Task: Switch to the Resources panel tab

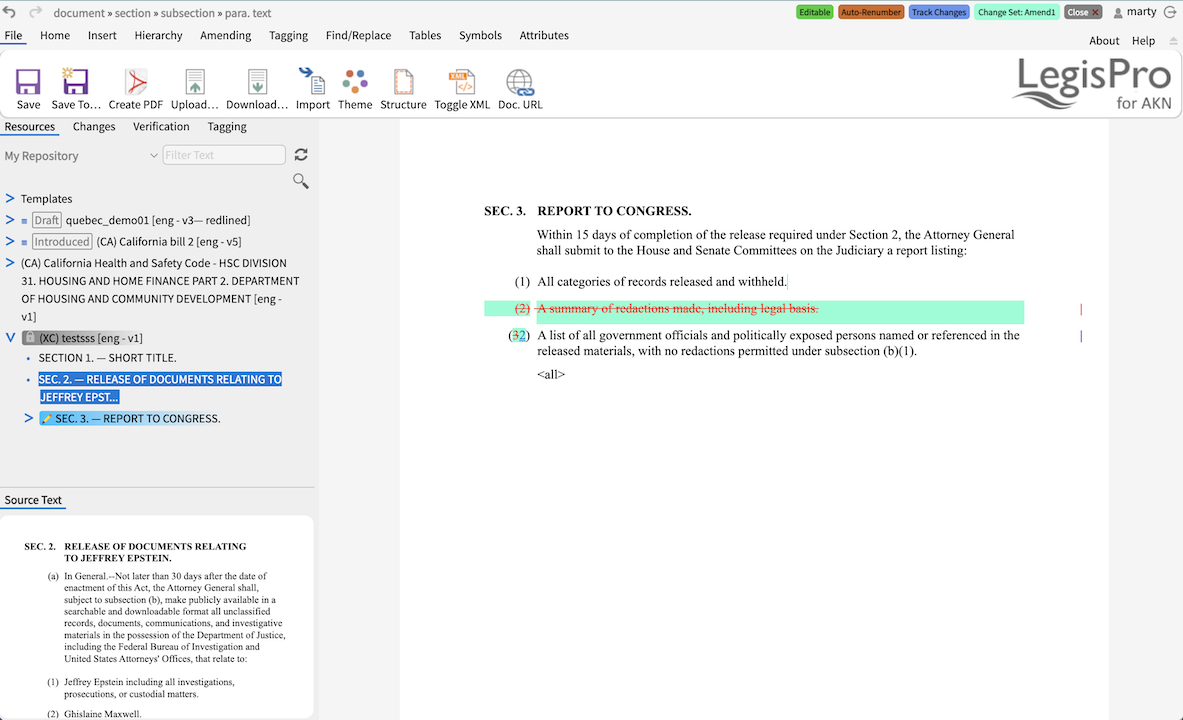Action: point(29,127)
